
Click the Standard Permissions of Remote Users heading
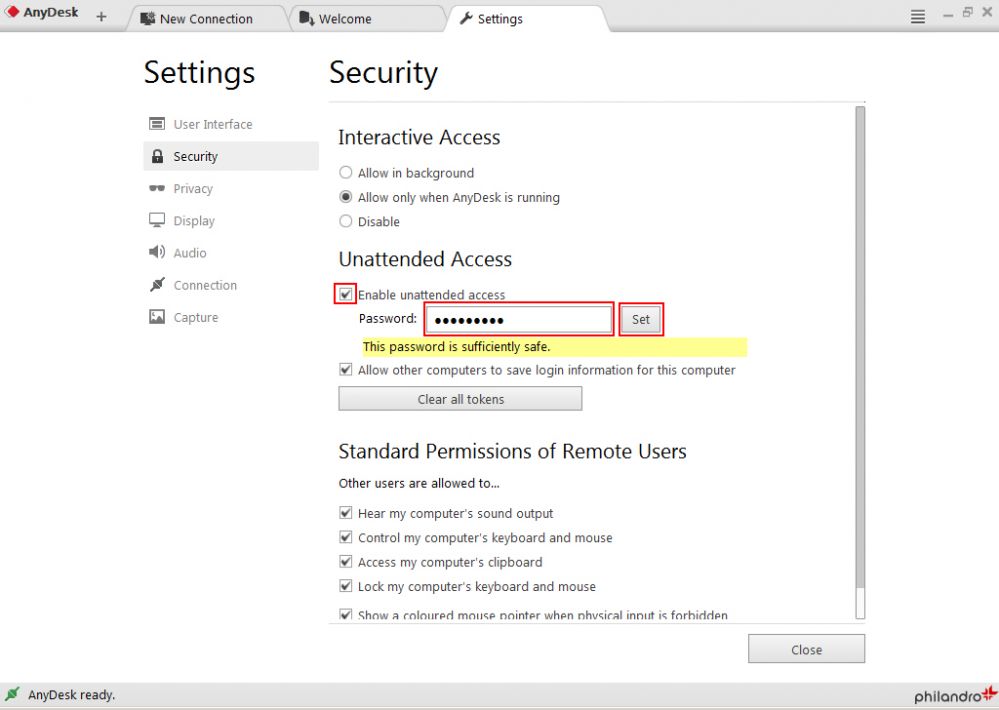pos(512,451)
